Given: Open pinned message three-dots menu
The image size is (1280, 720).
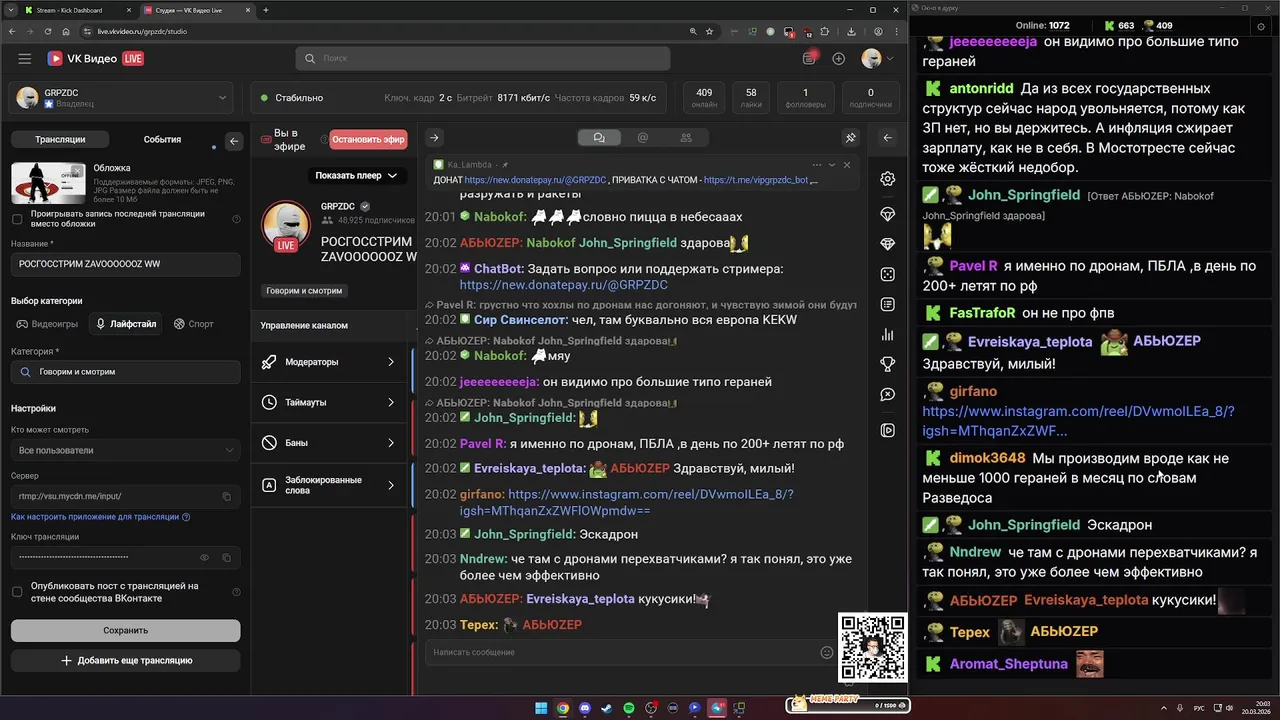Looking at the screenshot, I should (x=817, y=165).
